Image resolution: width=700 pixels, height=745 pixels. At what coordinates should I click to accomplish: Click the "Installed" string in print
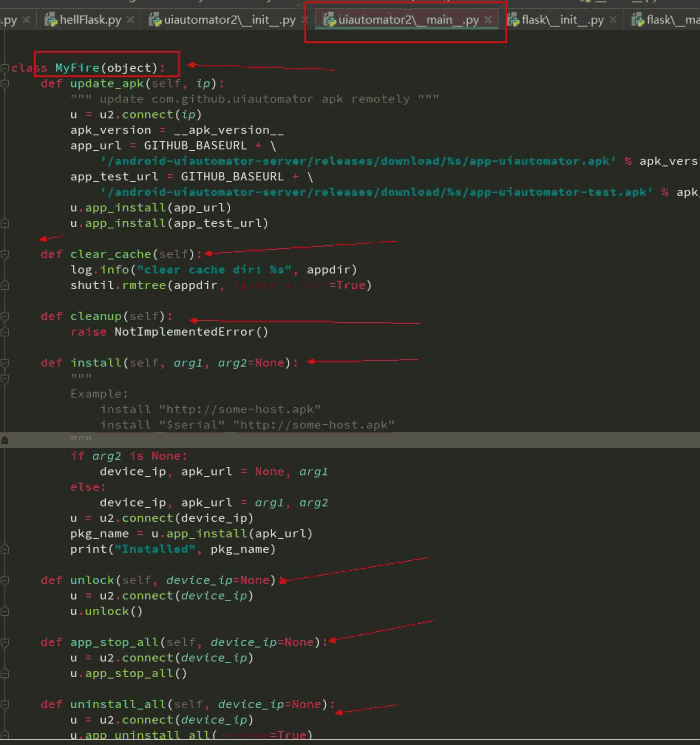pos(155,549)
